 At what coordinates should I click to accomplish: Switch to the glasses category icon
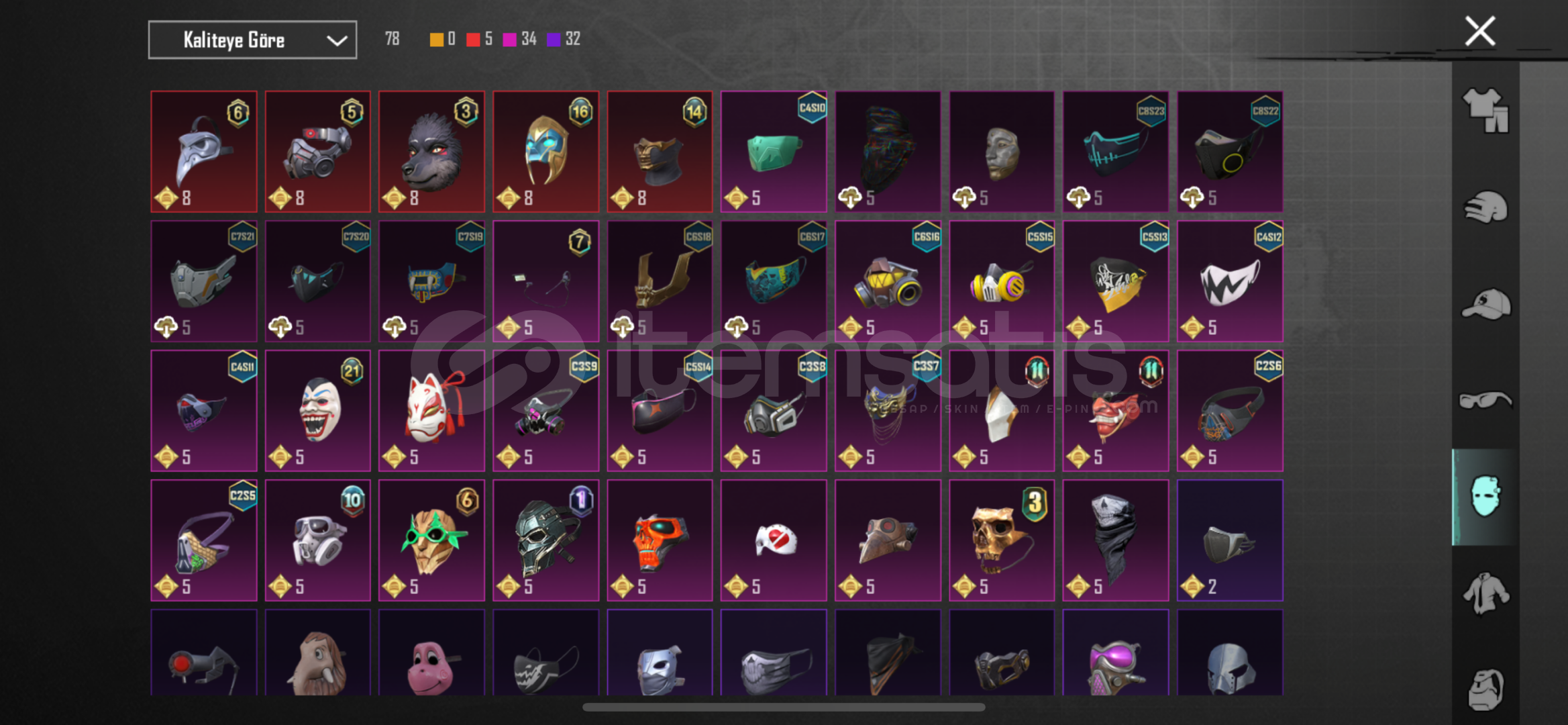(x=1485, y=400)
